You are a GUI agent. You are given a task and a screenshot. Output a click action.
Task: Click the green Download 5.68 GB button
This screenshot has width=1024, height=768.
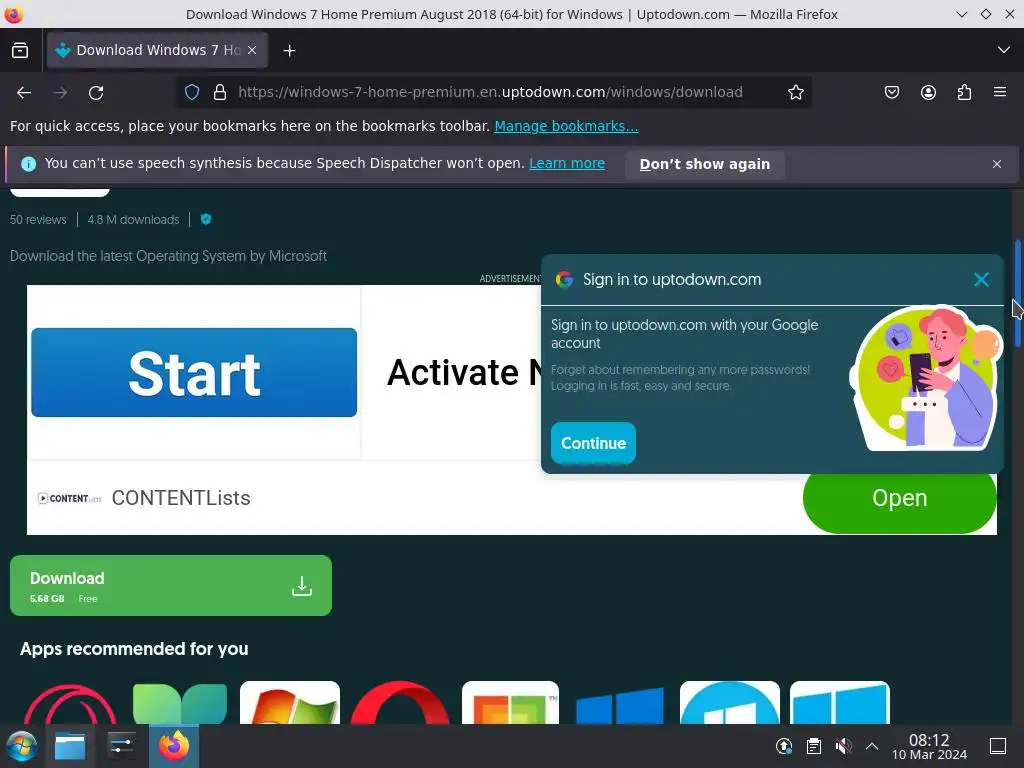pyautogui.click(x=171, y=585)
